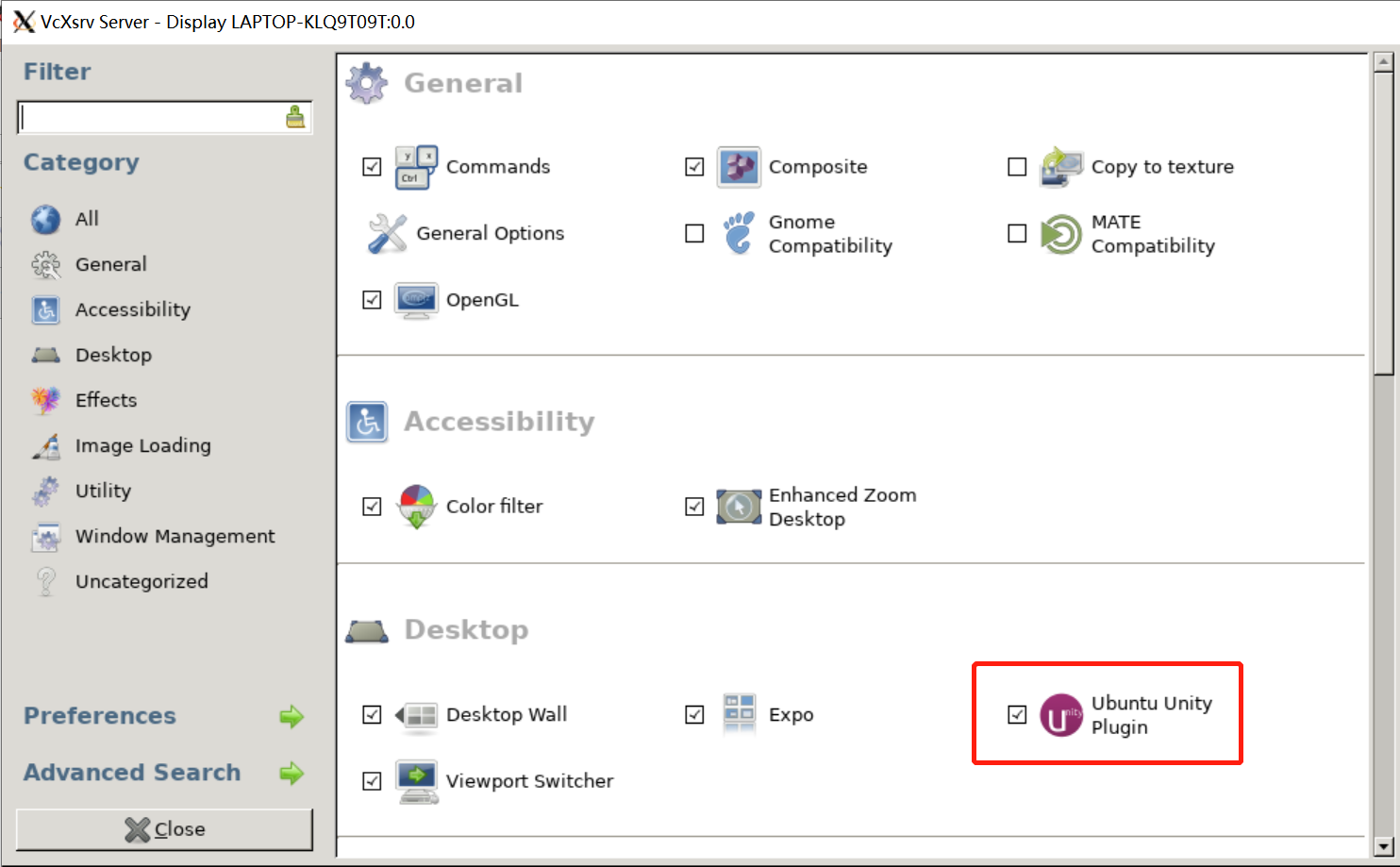Enable the Copy to texture plugin
Viewport: 1400px width, 867px height.
click(1016, 166)
